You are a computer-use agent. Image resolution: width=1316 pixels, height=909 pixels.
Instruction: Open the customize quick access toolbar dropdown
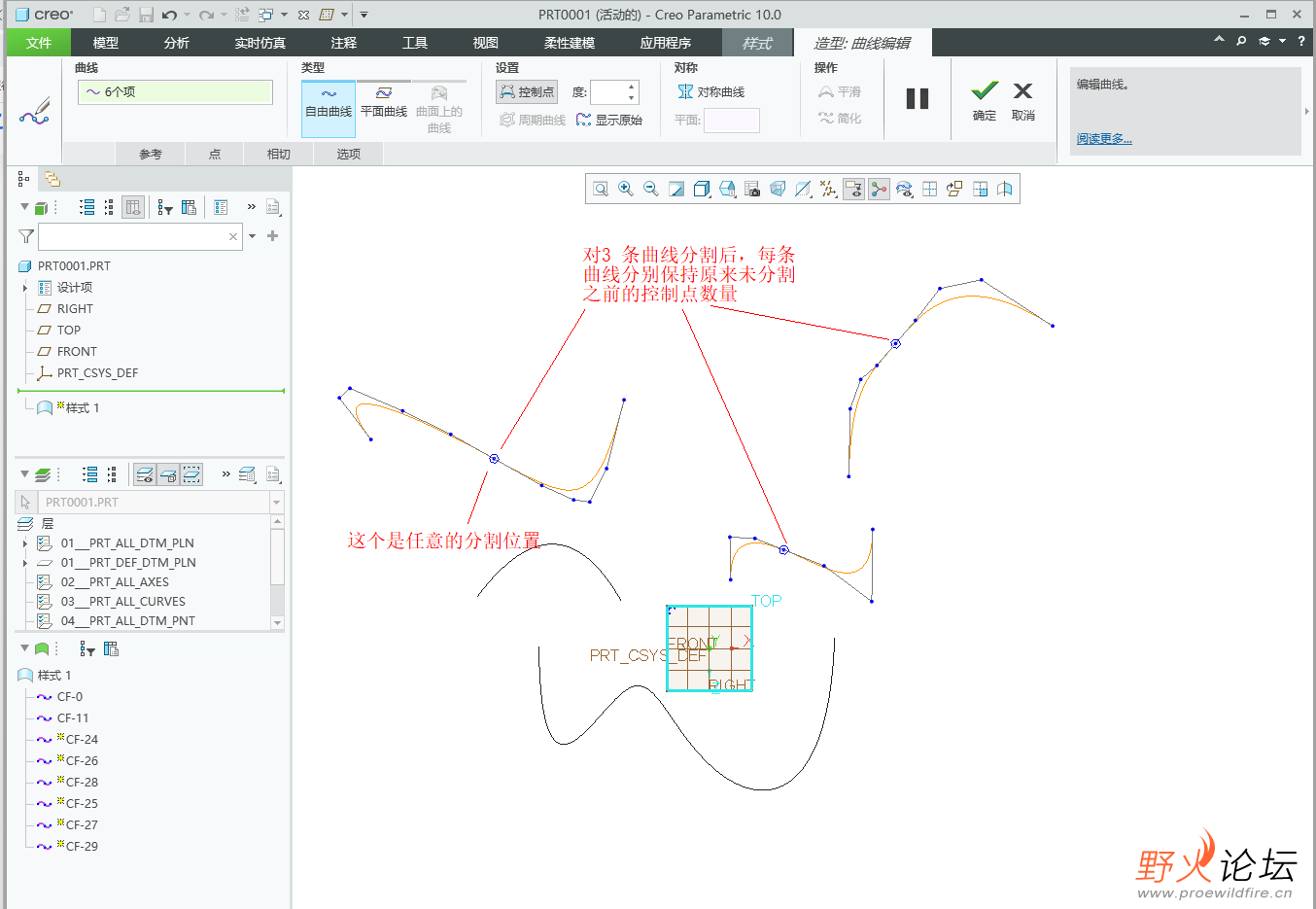point(364,15)
